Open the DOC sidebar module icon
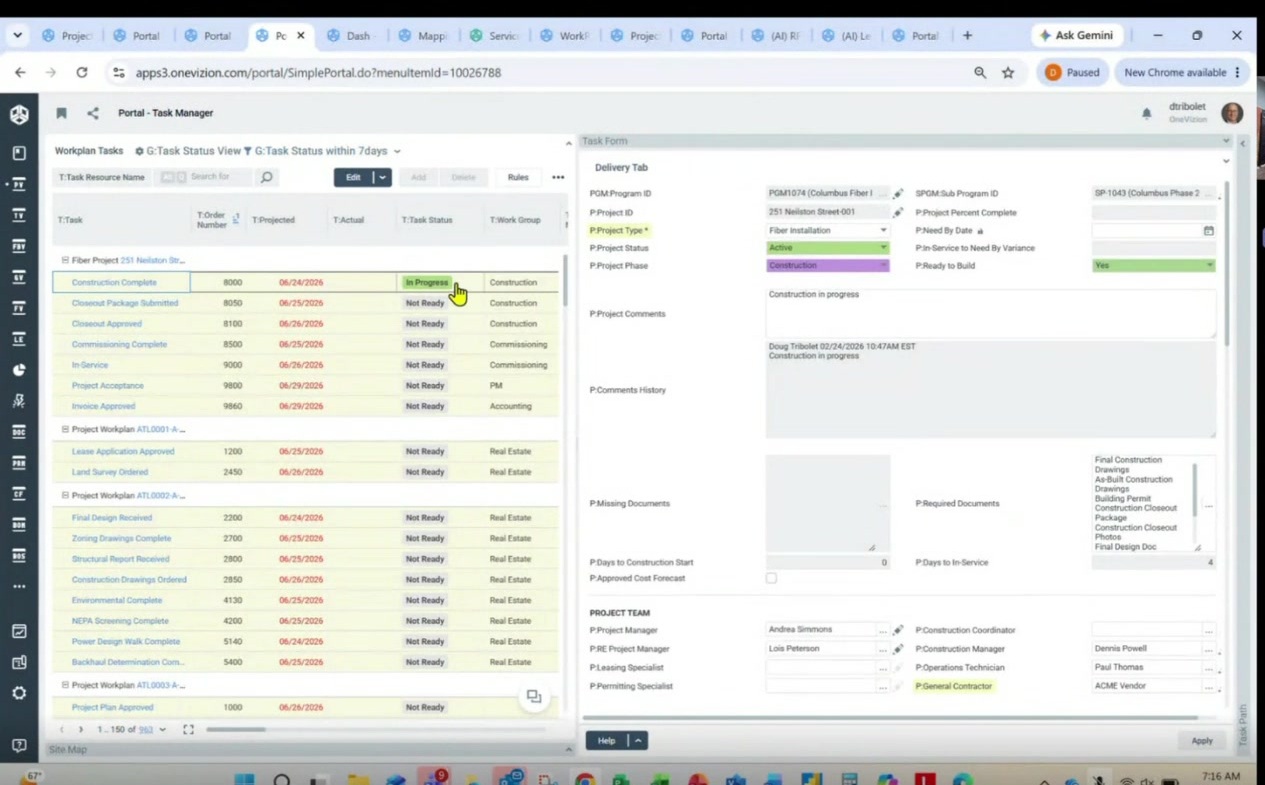Screen dimensions: 1265x785 click(19, 432)
